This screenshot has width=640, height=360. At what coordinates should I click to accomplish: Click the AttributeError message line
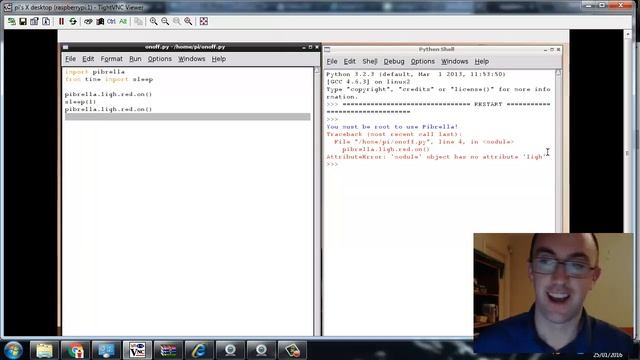point(435,157)
